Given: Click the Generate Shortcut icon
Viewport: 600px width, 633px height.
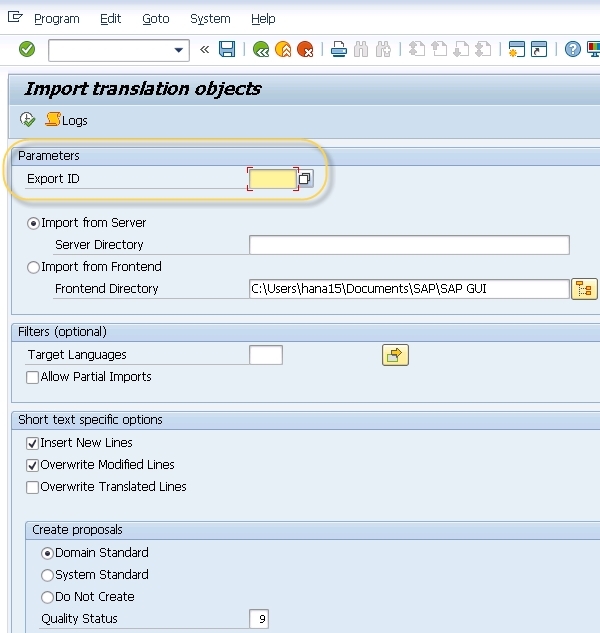Looking at the screenshot, I should tap(539, 50).
